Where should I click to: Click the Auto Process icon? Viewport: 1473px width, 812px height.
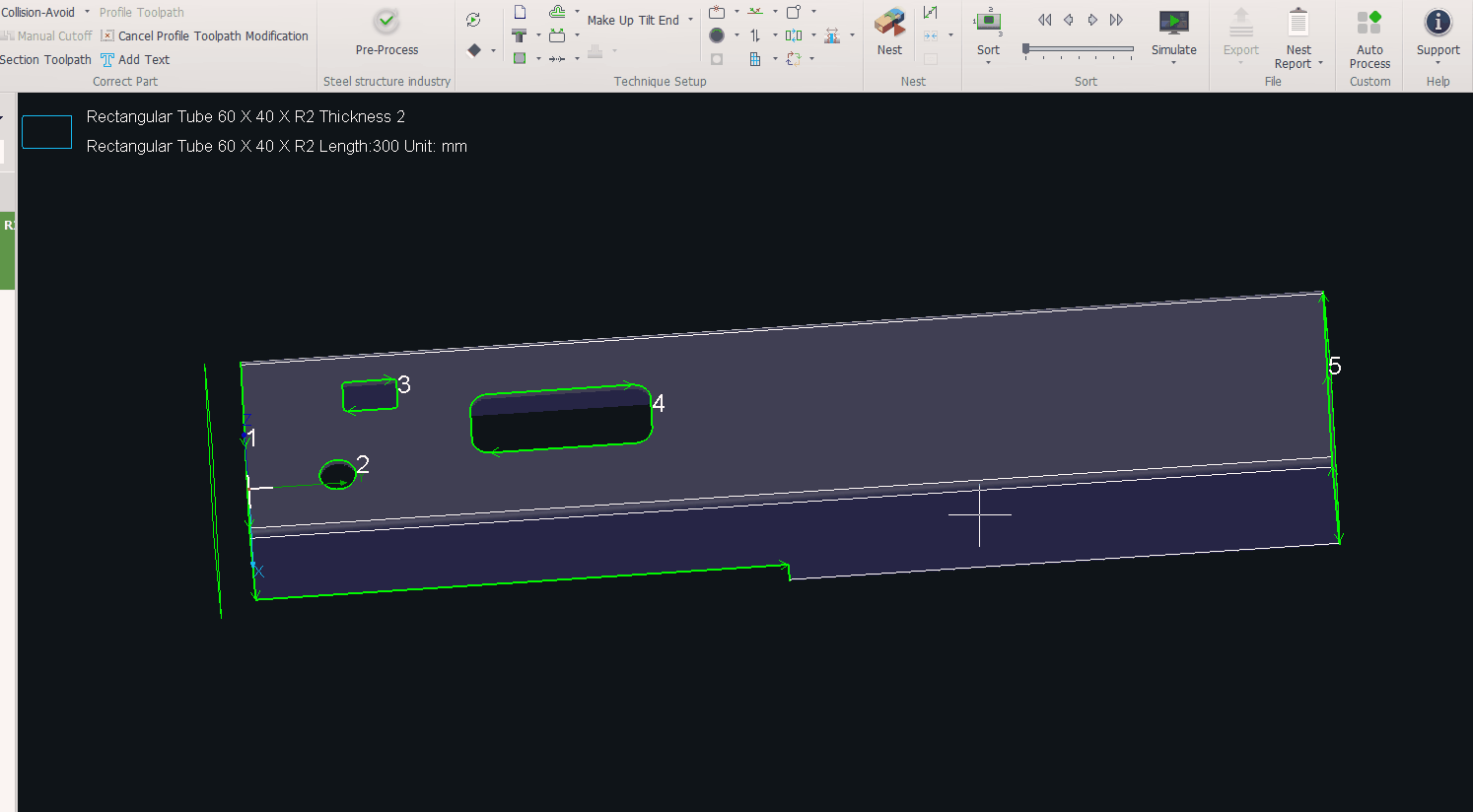coord(1369,24)
